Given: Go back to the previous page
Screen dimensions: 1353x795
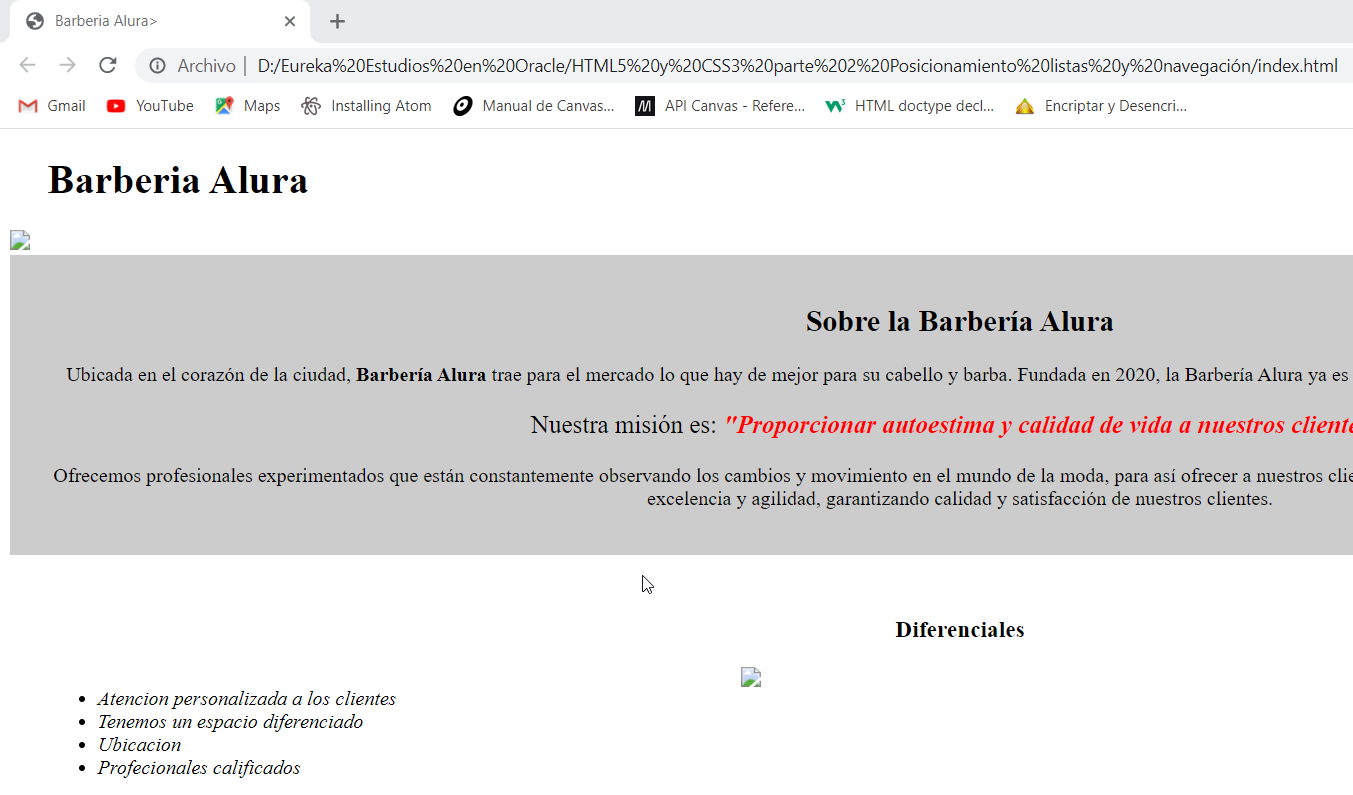Looking at the screenshot, I should point(27,66).
